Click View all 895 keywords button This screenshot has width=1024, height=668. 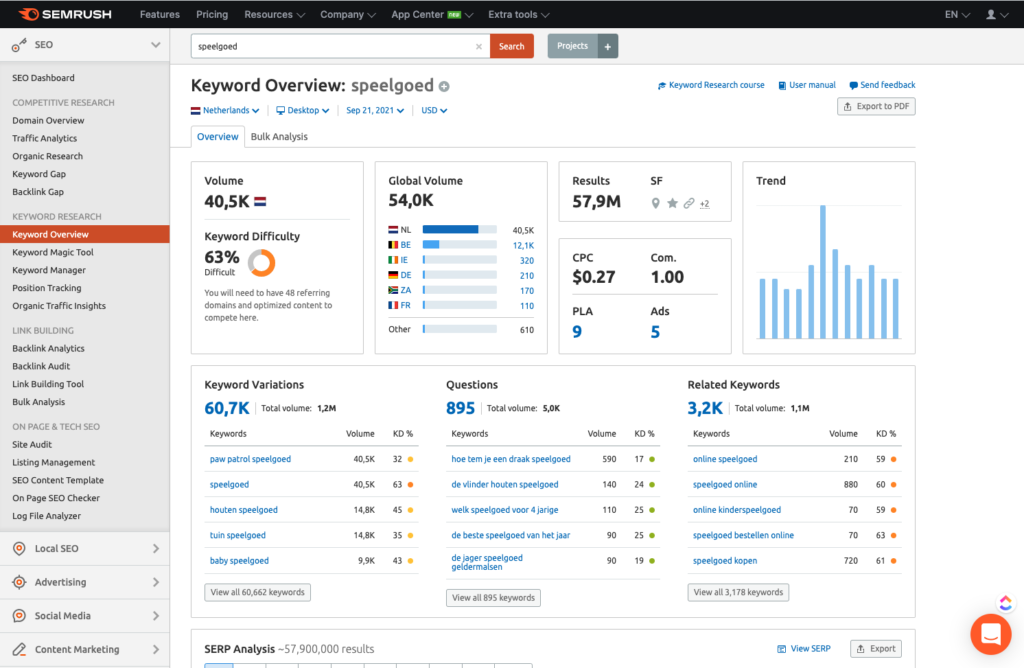(x=493, y=597)
